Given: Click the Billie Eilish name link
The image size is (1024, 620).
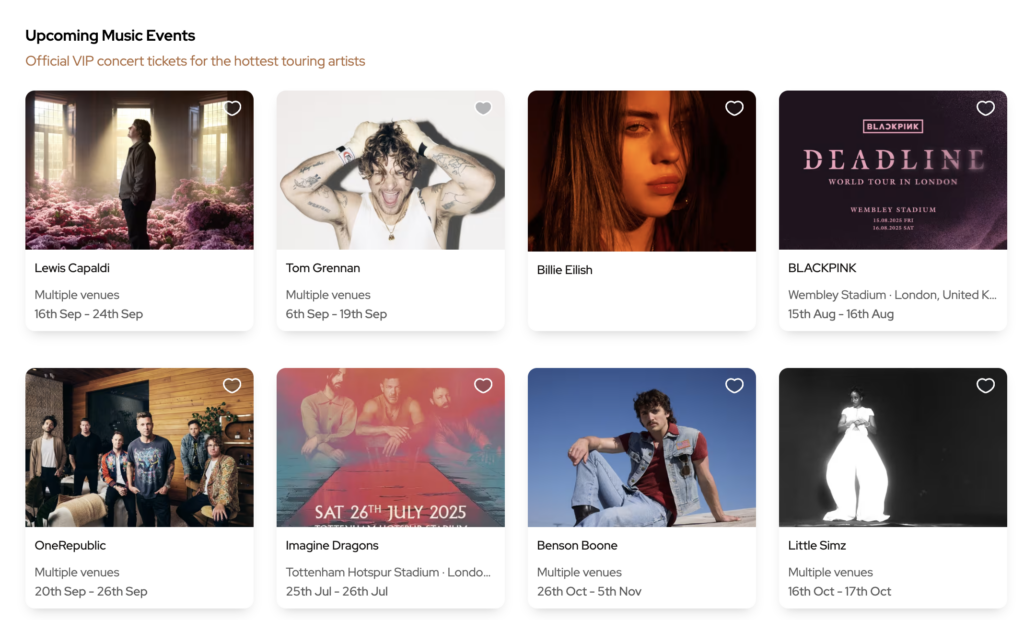Looking at the screenshot, I should pos(565,269).
